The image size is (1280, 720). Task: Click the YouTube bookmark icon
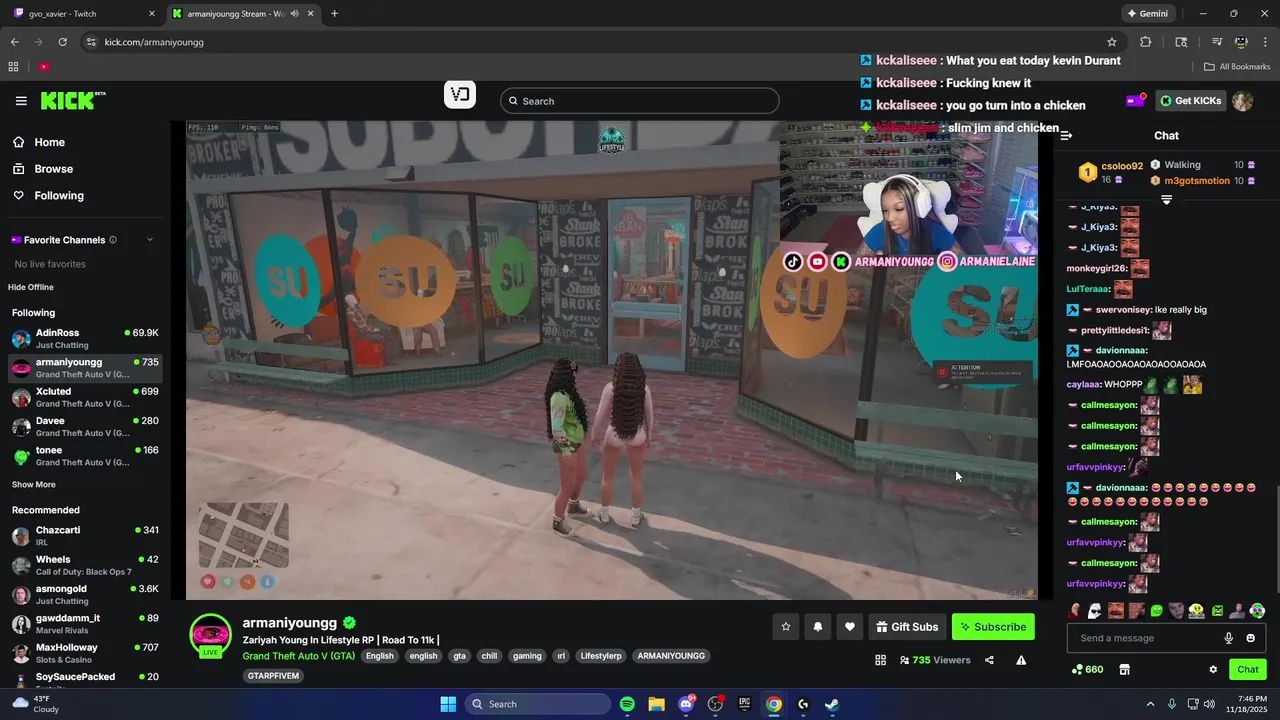pos(44,67)
